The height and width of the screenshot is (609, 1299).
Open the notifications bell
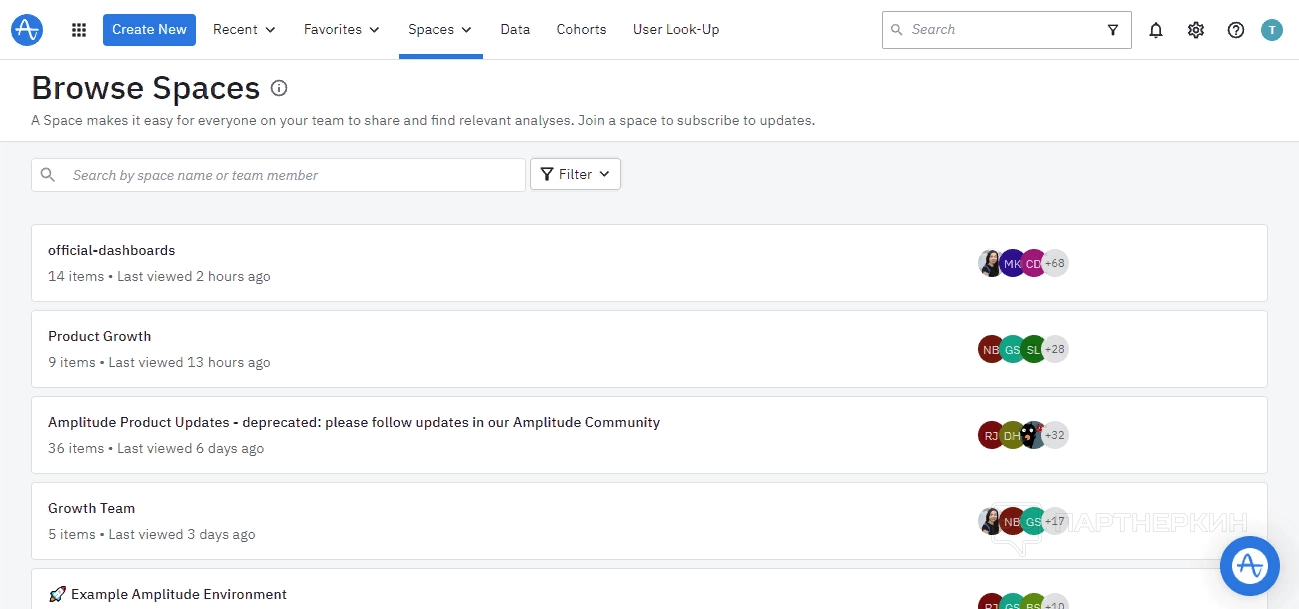click(x=1156, y=30)
